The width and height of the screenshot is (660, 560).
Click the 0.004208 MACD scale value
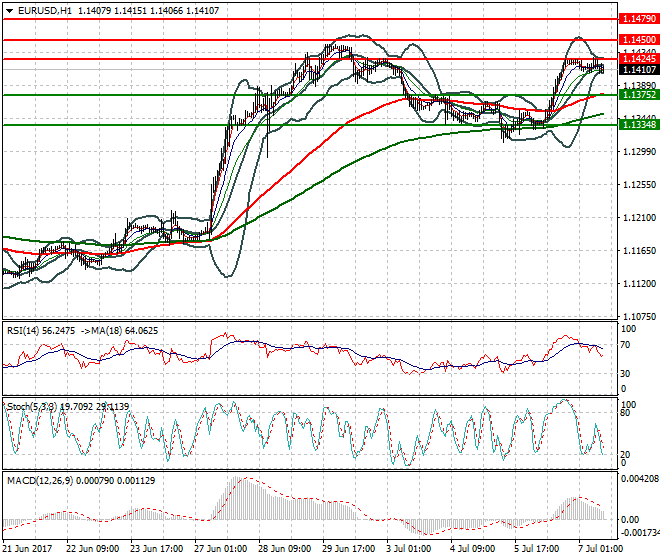tap(640, 479)
